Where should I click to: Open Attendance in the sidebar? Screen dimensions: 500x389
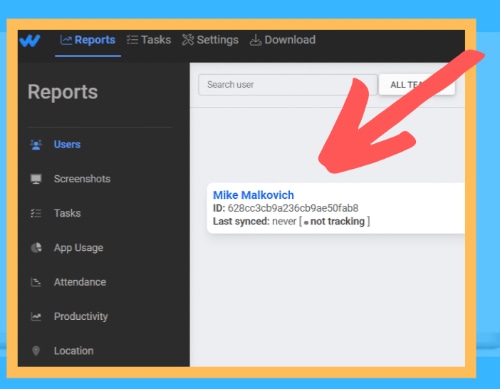click(80, 282)
